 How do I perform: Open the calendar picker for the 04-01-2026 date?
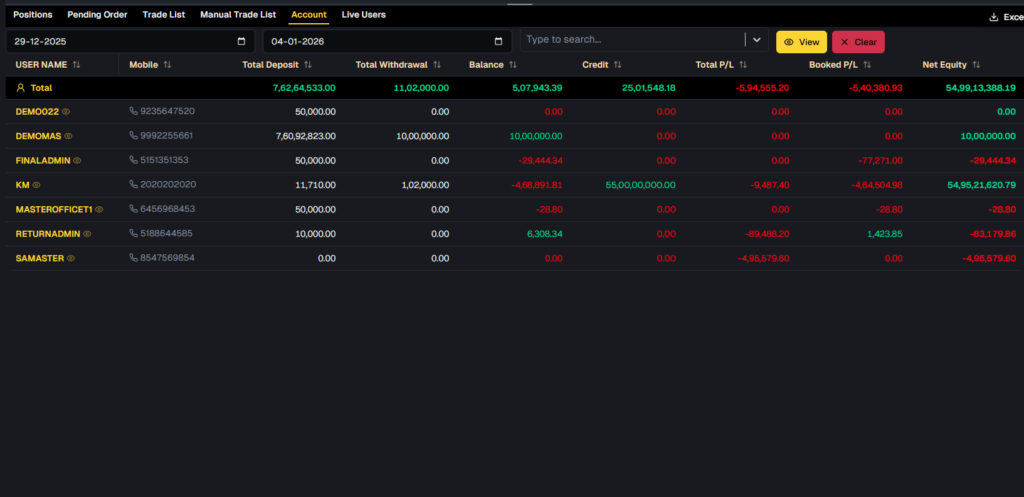(x=499, y=41)
